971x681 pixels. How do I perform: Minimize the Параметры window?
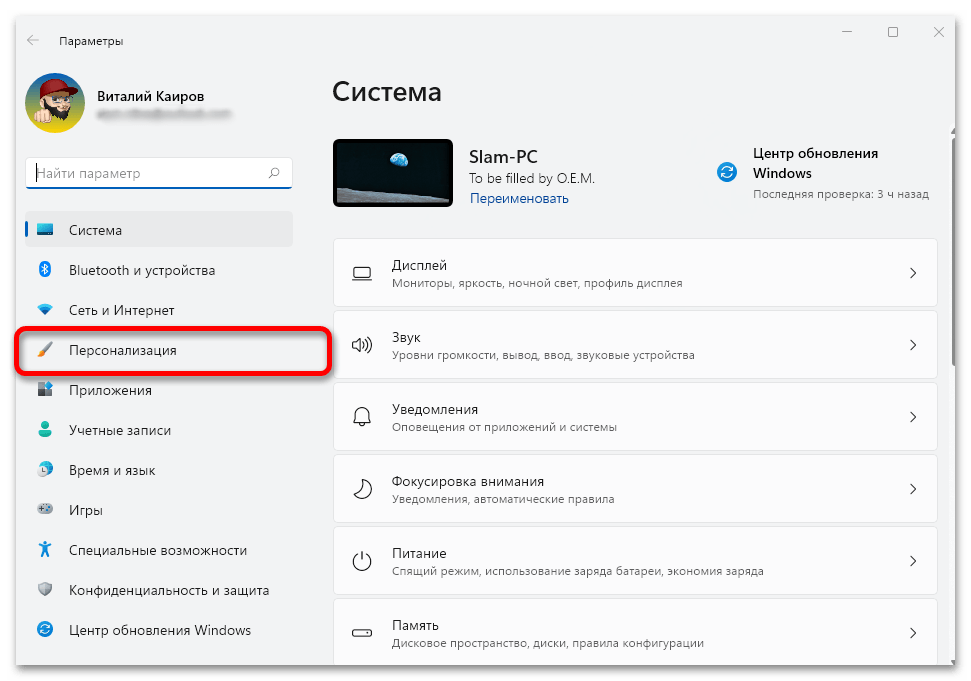click(847, 32)
